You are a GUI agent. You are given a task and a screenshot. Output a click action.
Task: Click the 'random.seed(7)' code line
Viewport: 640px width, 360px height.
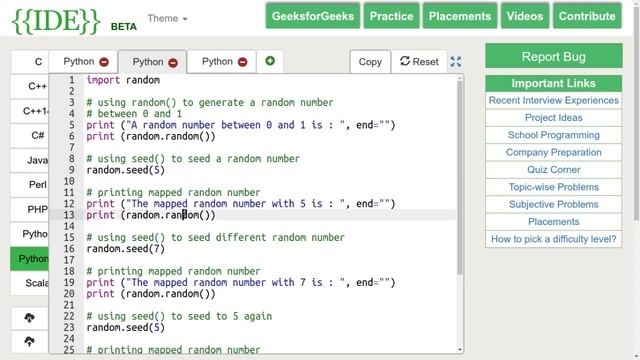[x=125, y=249]
